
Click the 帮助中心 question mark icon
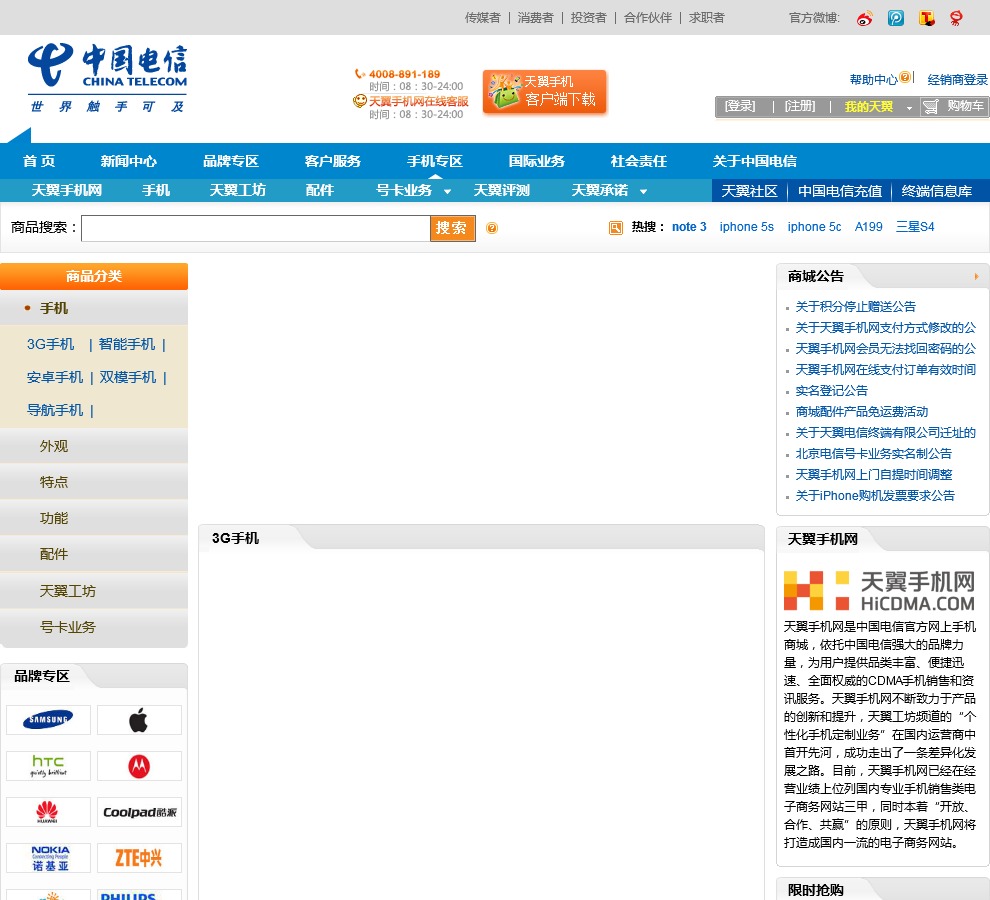[x=905, y=77]
